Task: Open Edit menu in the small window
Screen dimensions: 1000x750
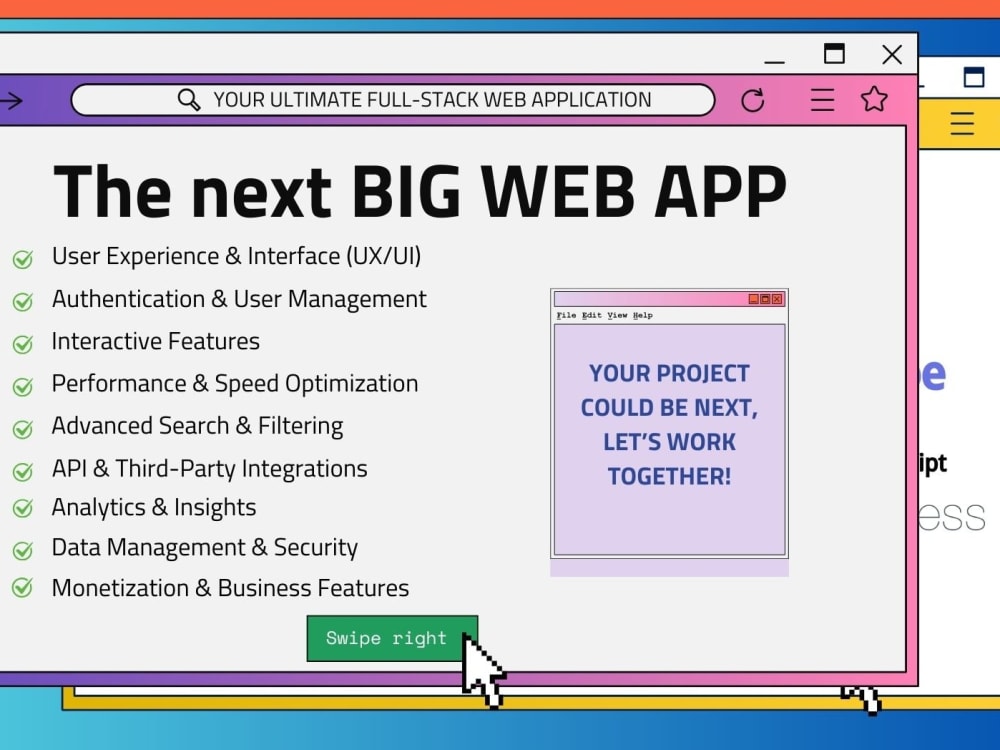Action: (x=591, y=315)
